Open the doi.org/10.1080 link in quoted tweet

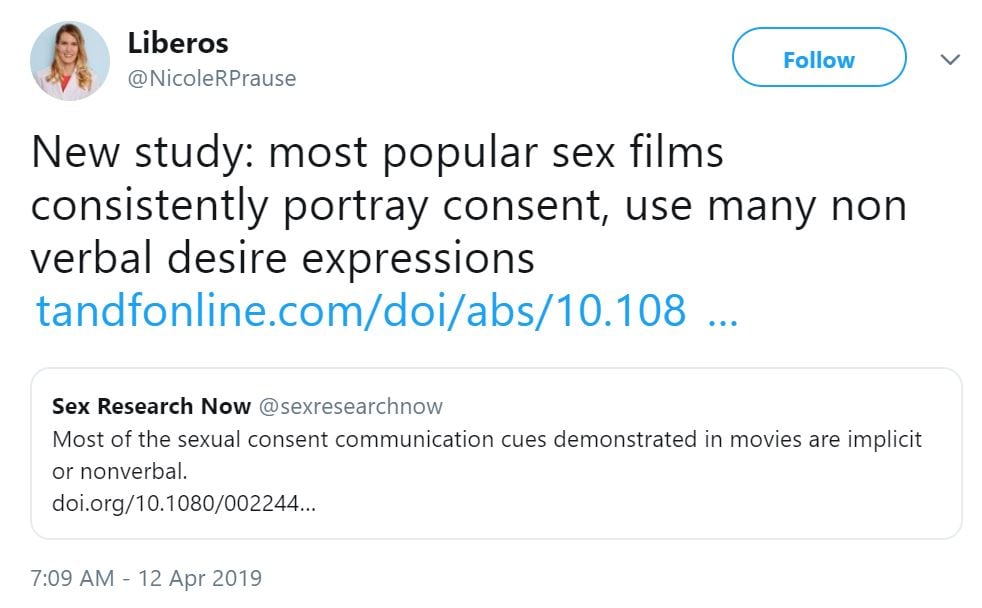[x=184, y=503]
